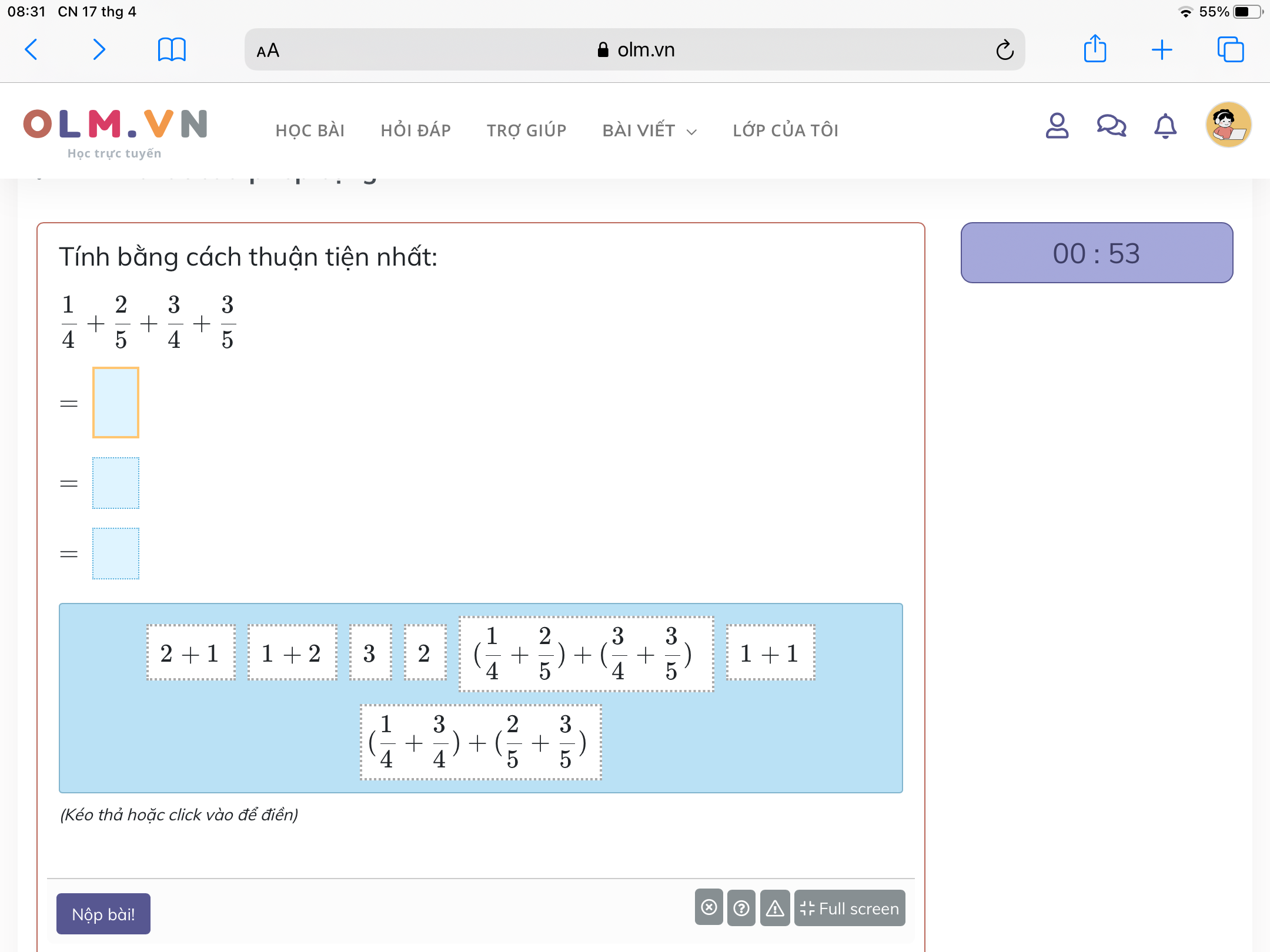Image resolution: width=1270 pixels, height=952 pixels.
Task: Open the OLM.VN home logo
Action: [115, 133]
